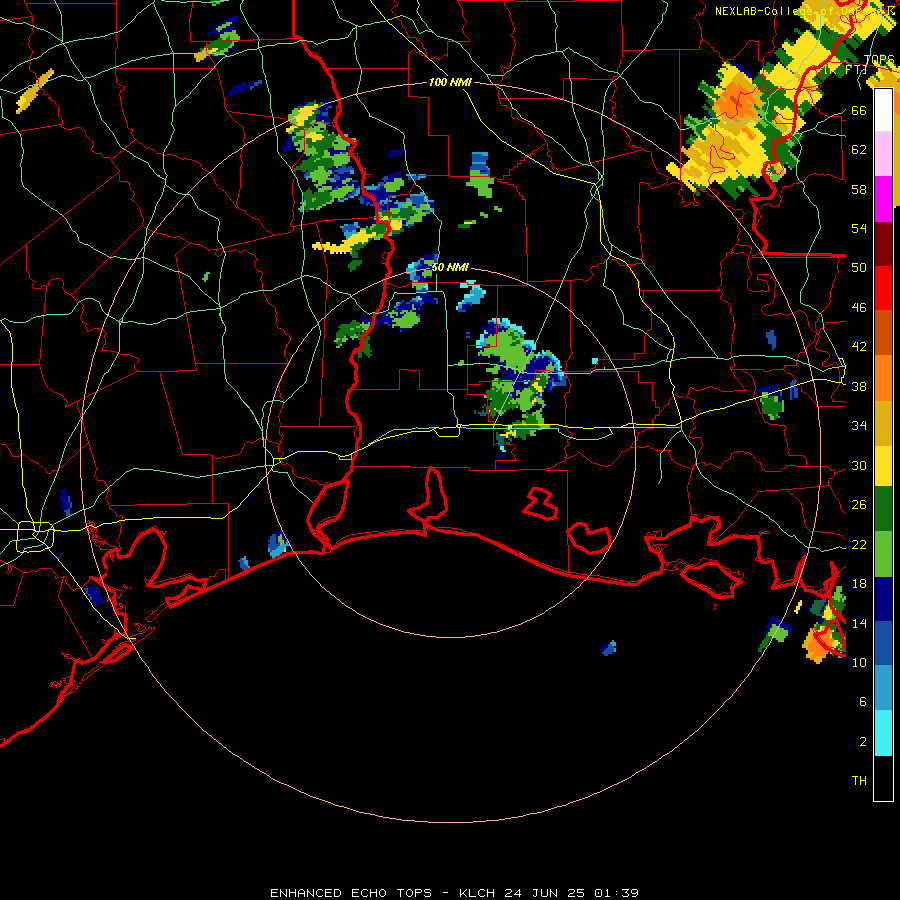Click the legend value "2"

pos(863,741)
